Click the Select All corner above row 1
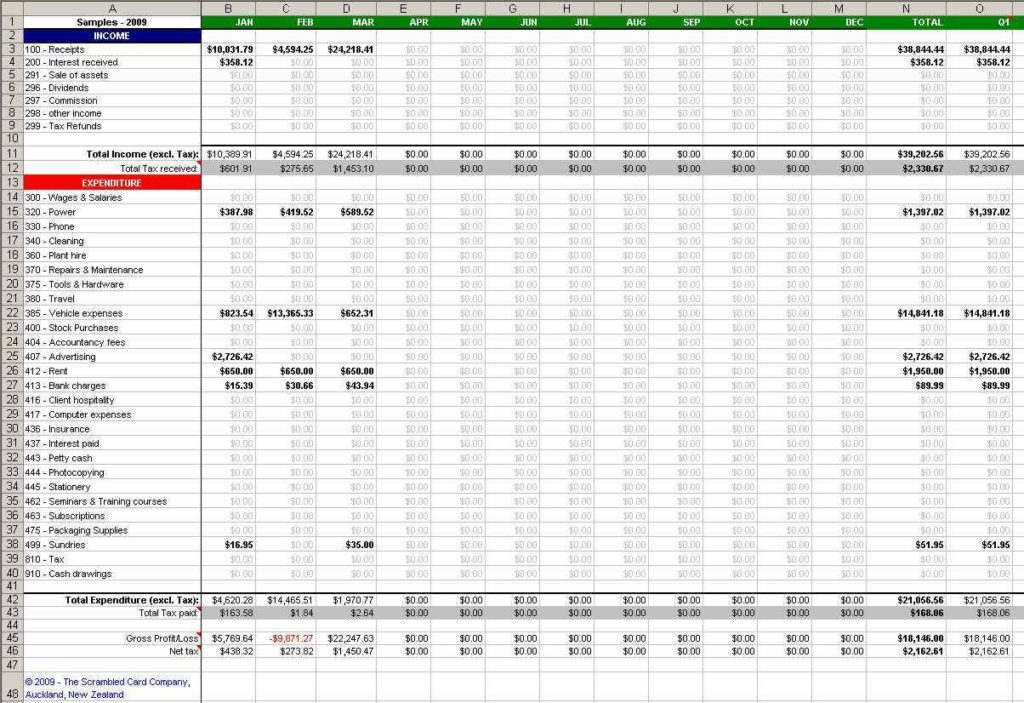The image size is (1024, 703). point(10,8)
